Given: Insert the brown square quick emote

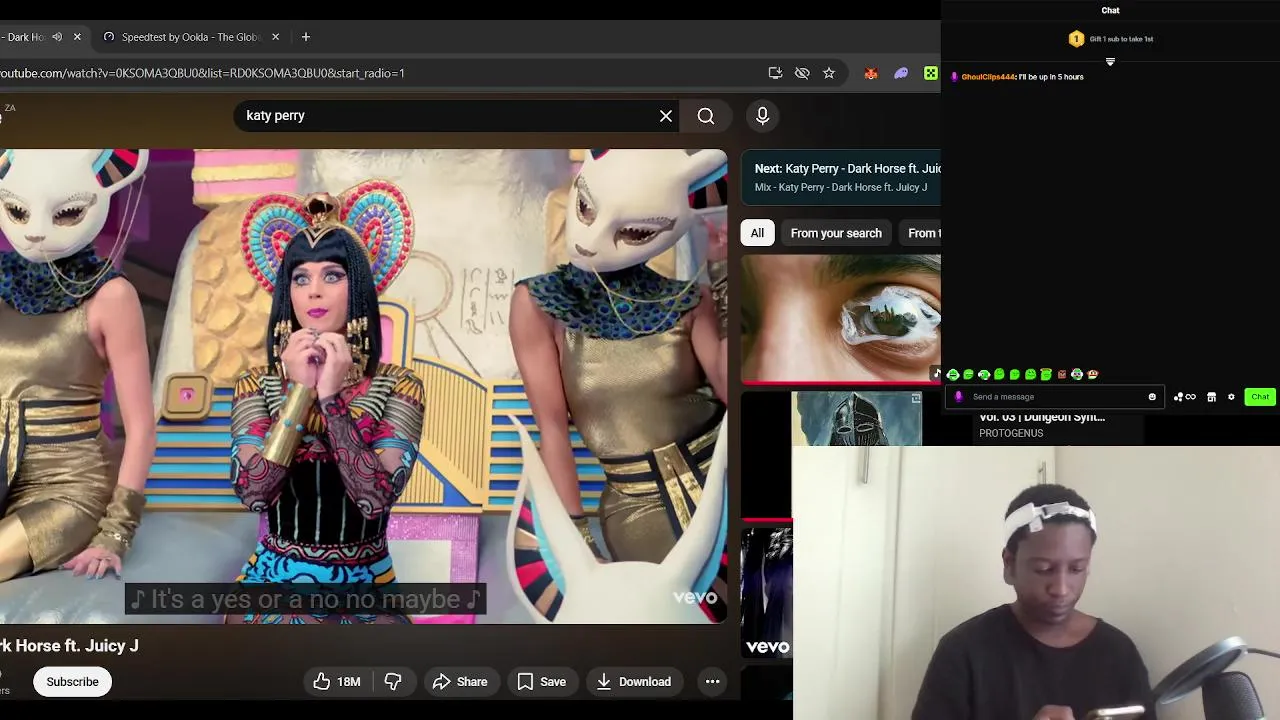Looking at the screenshot, I should click(x=1062, y=375).
